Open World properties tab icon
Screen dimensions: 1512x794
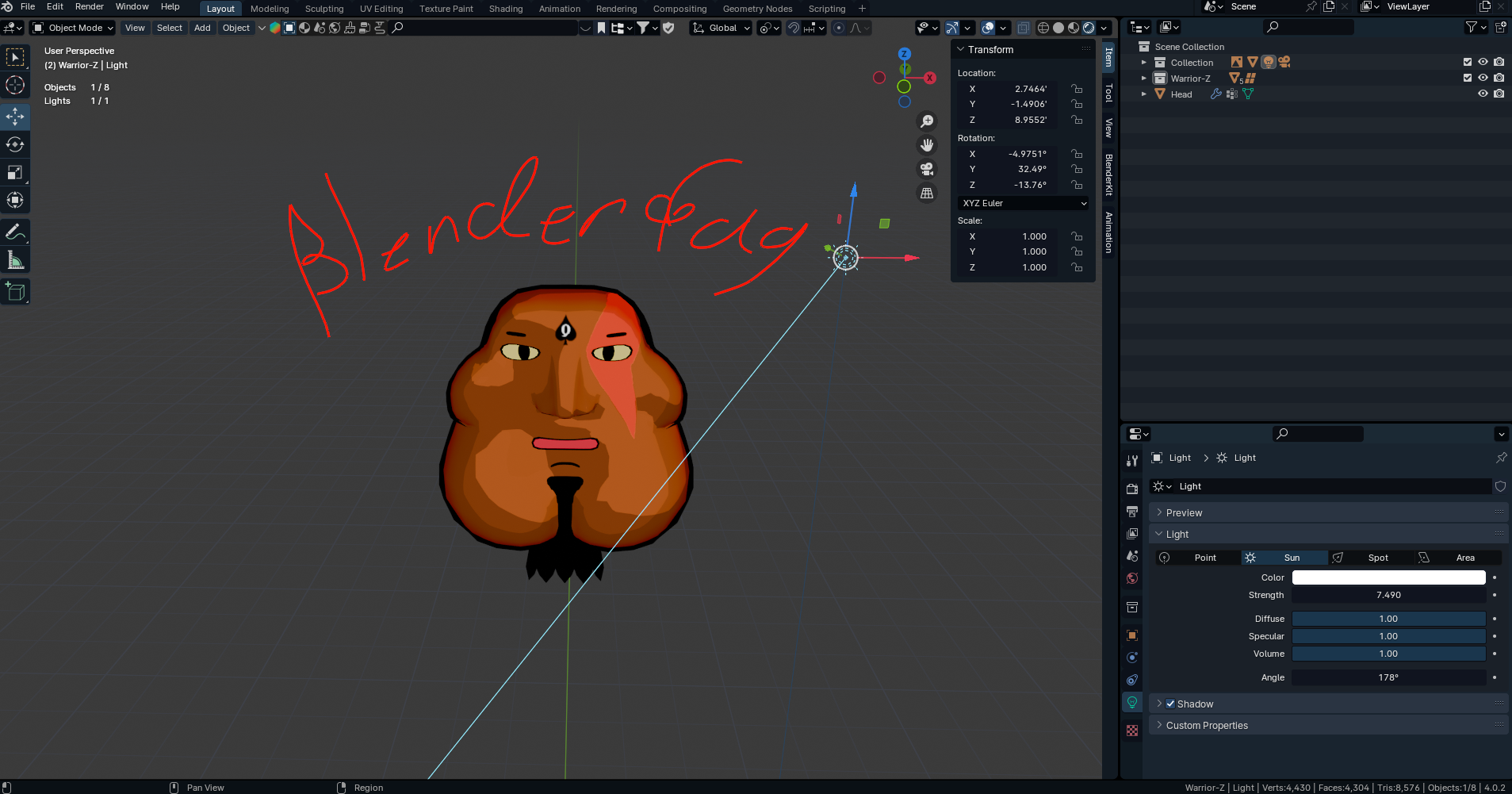tap(1132, 578)
